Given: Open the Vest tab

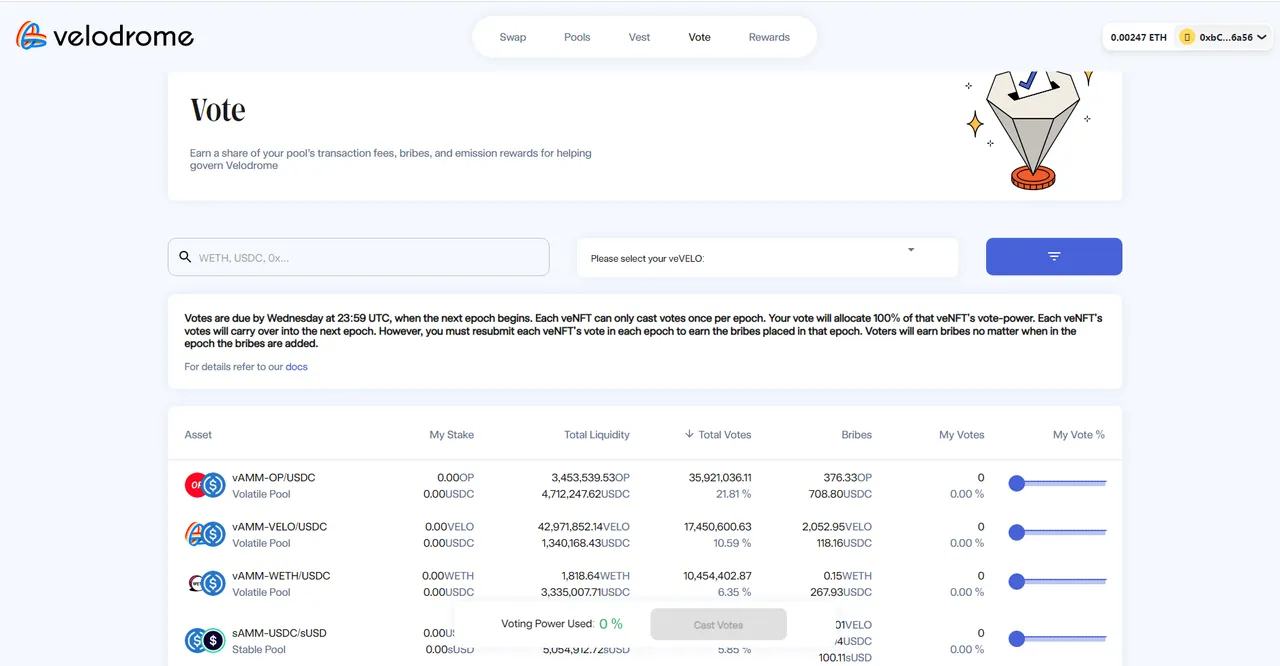Looking at the screenshot, I should [639, 37].
